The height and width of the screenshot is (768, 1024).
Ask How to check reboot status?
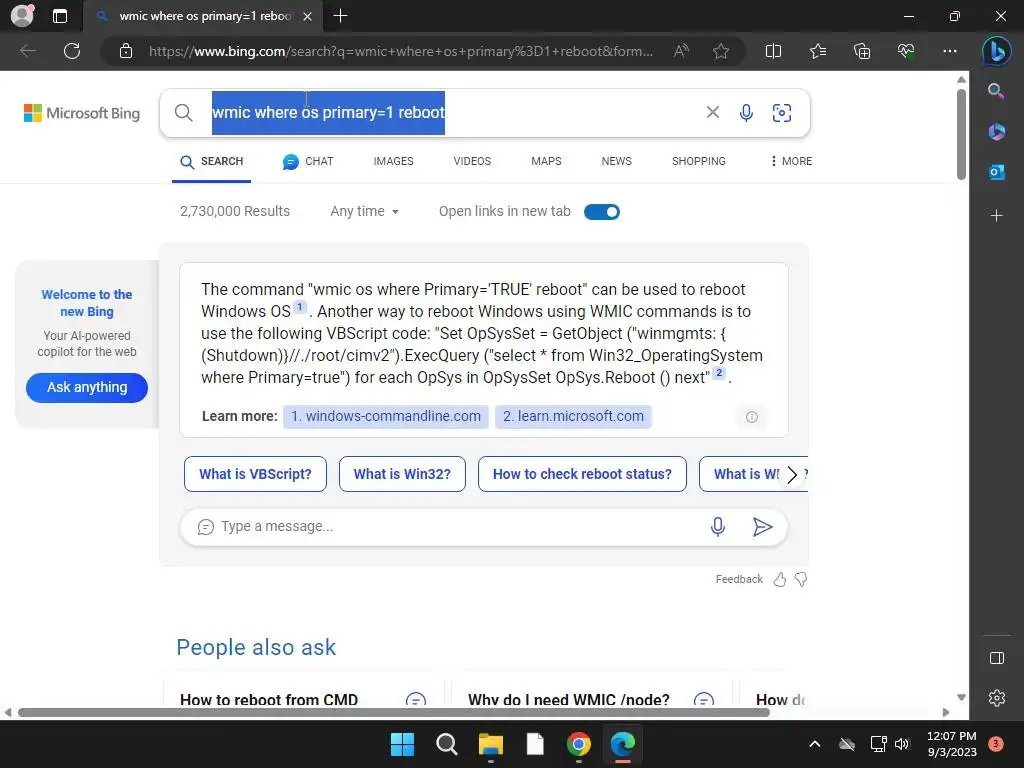582,474
